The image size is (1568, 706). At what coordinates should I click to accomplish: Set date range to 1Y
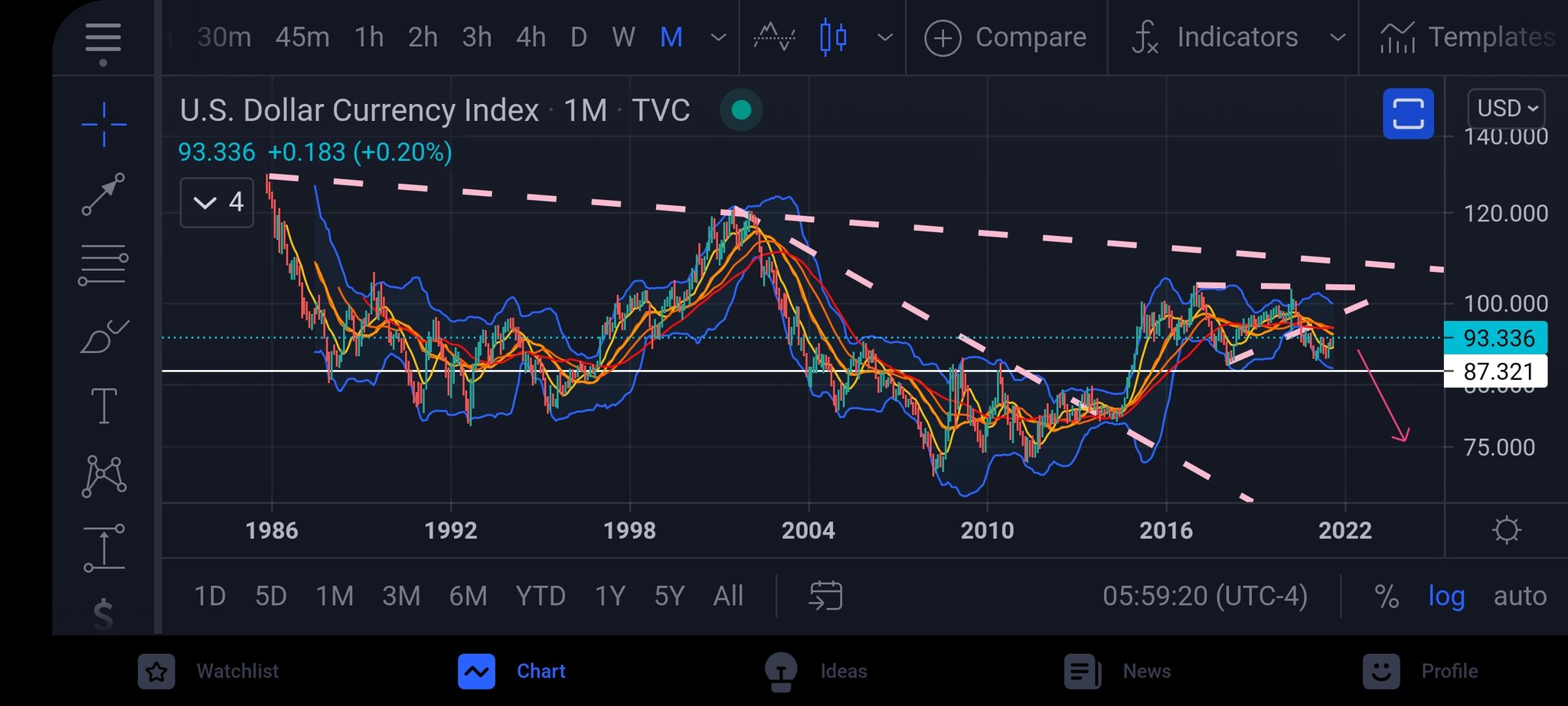pyautogui.click(x=610, y=596)
